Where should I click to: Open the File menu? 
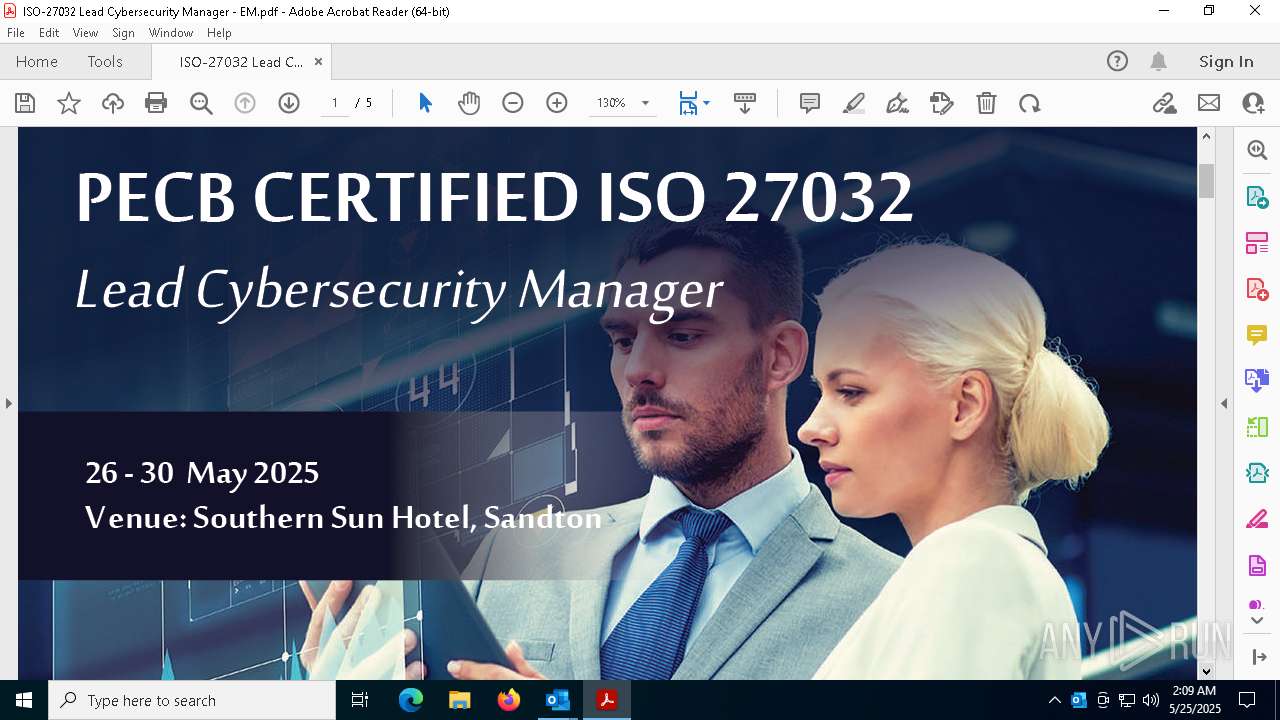click(16, 33)
